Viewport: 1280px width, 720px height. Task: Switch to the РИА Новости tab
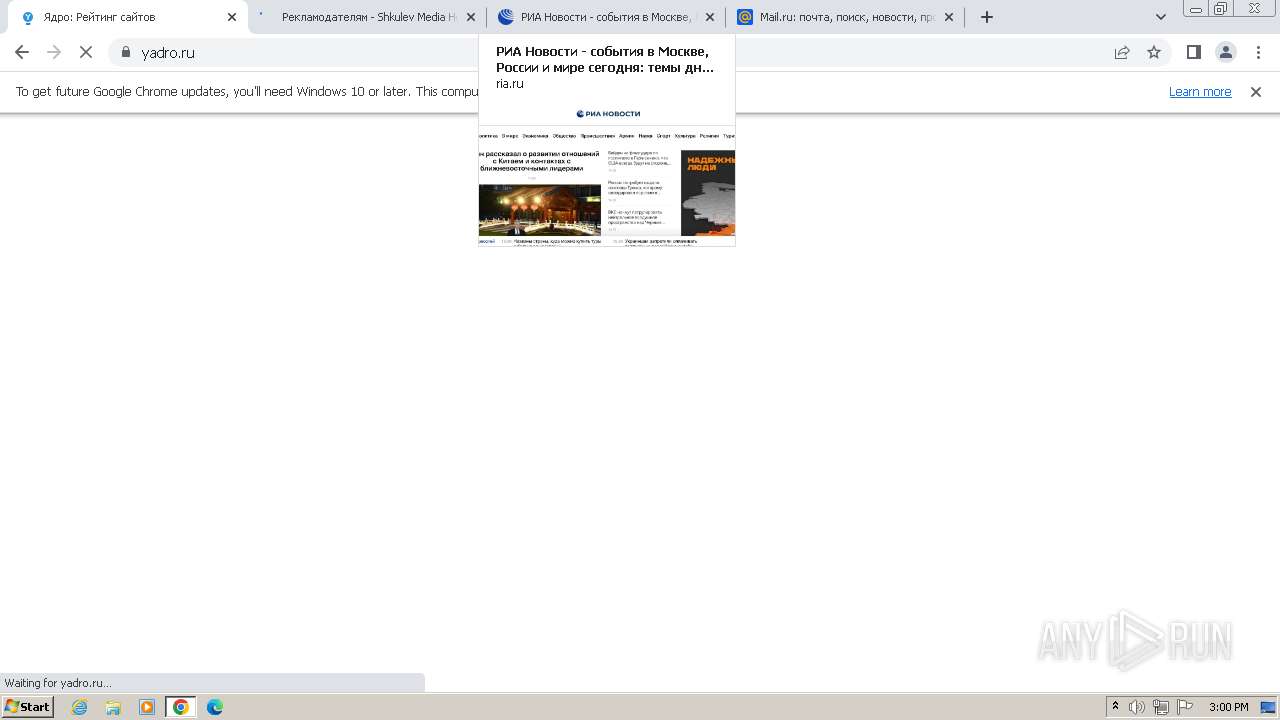[606, 17]
